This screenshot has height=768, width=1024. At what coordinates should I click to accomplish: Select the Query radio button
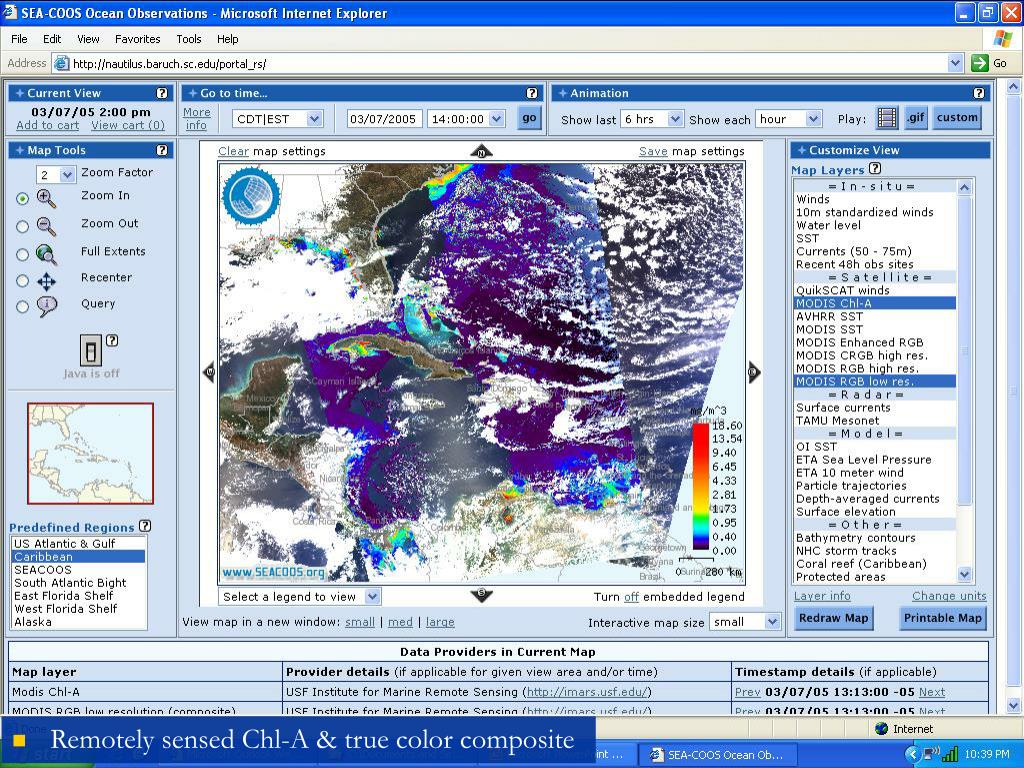(x=22, y=306)
